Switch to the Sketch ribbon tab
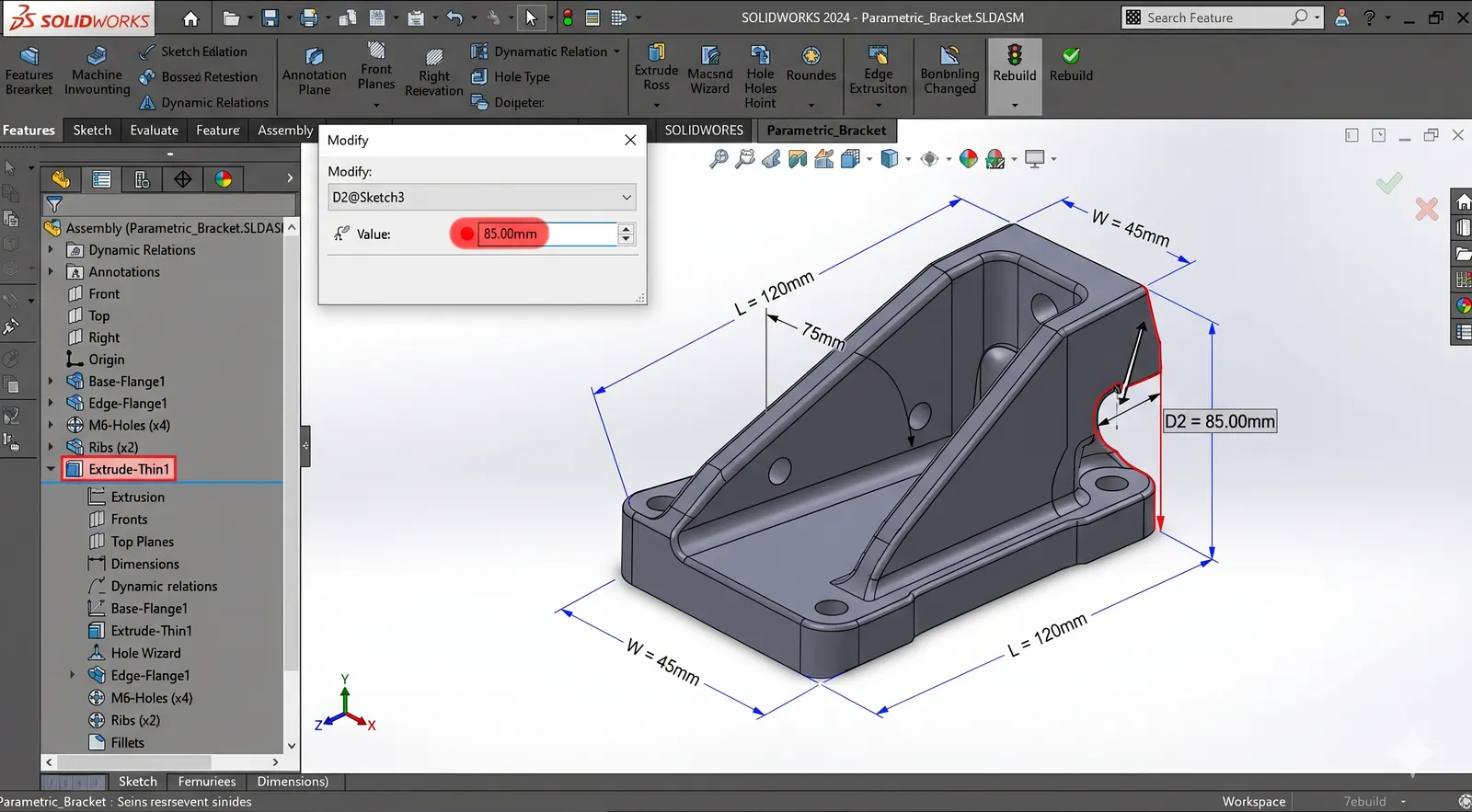 click(92, 131)
